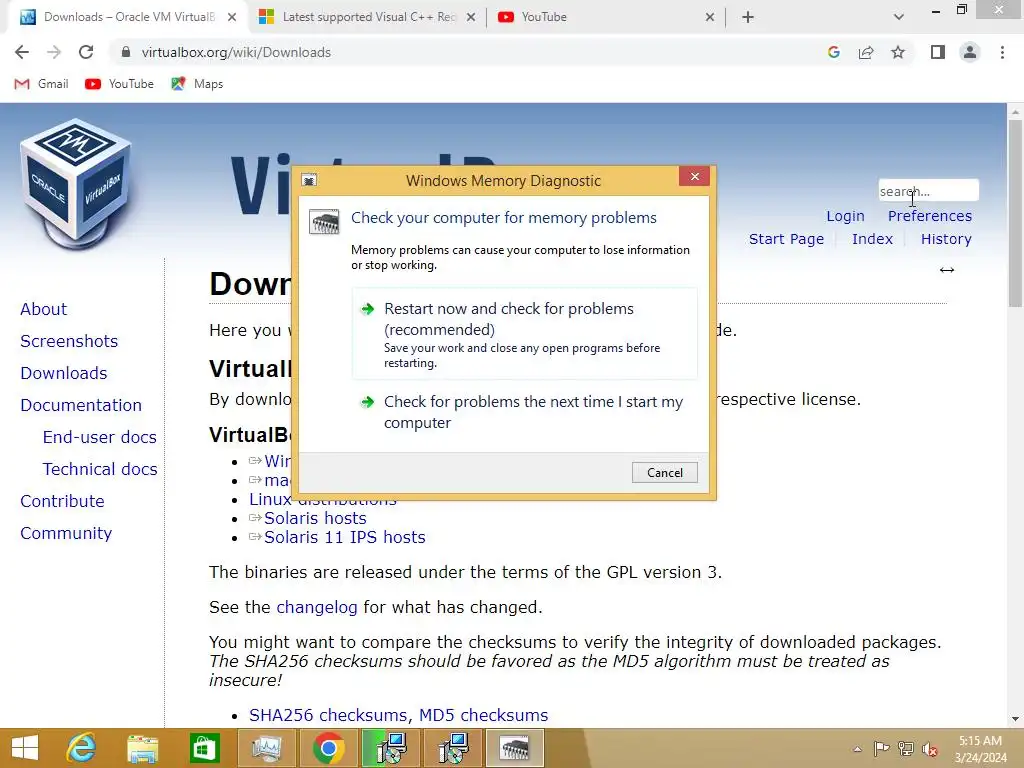Open the Maps bookmark
The image size is (1024, 768).
coord(197,84)
